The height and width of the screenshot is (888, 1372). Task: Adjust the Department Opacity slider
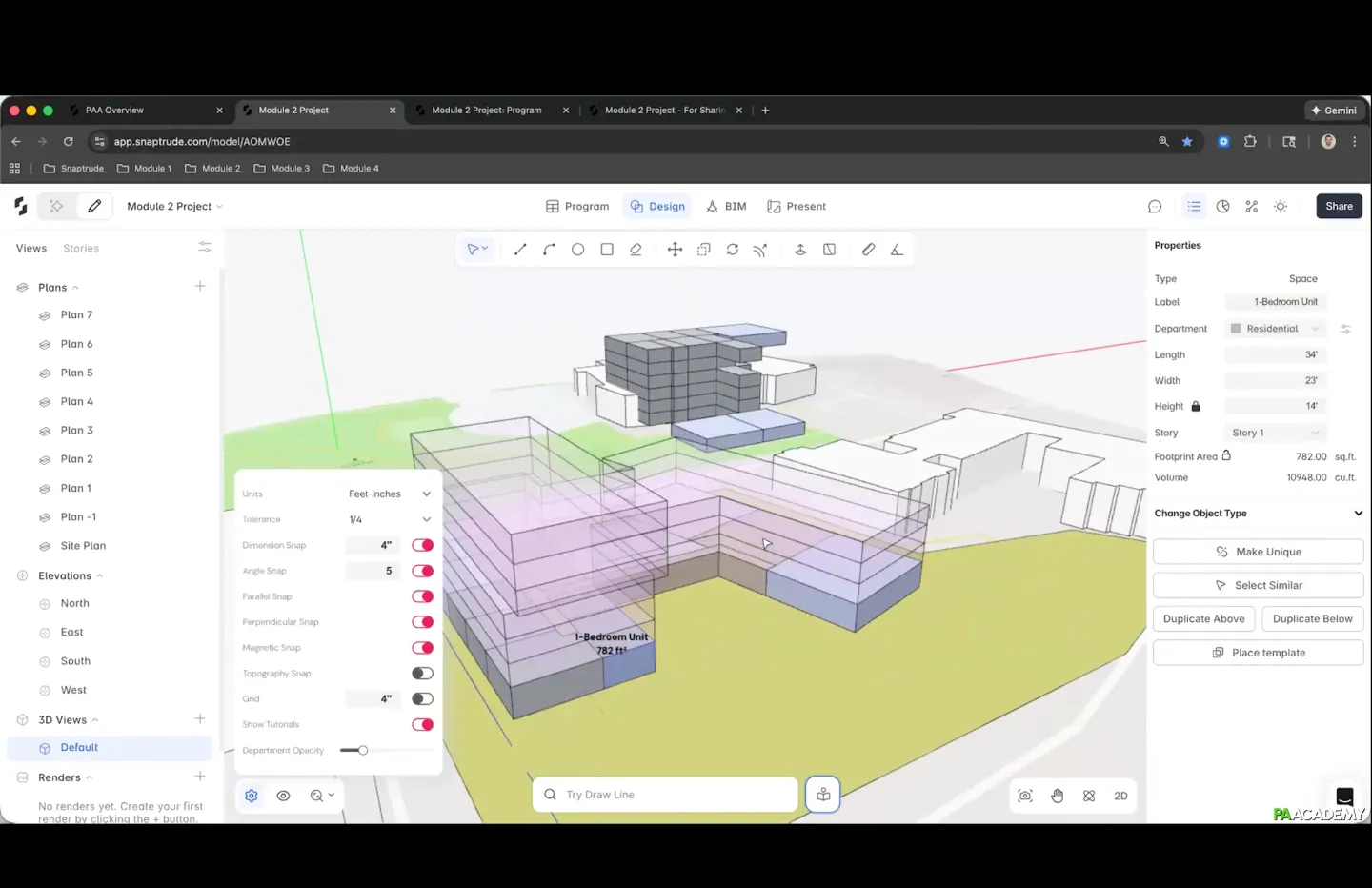pyautogui.click(x=363, y=751)
